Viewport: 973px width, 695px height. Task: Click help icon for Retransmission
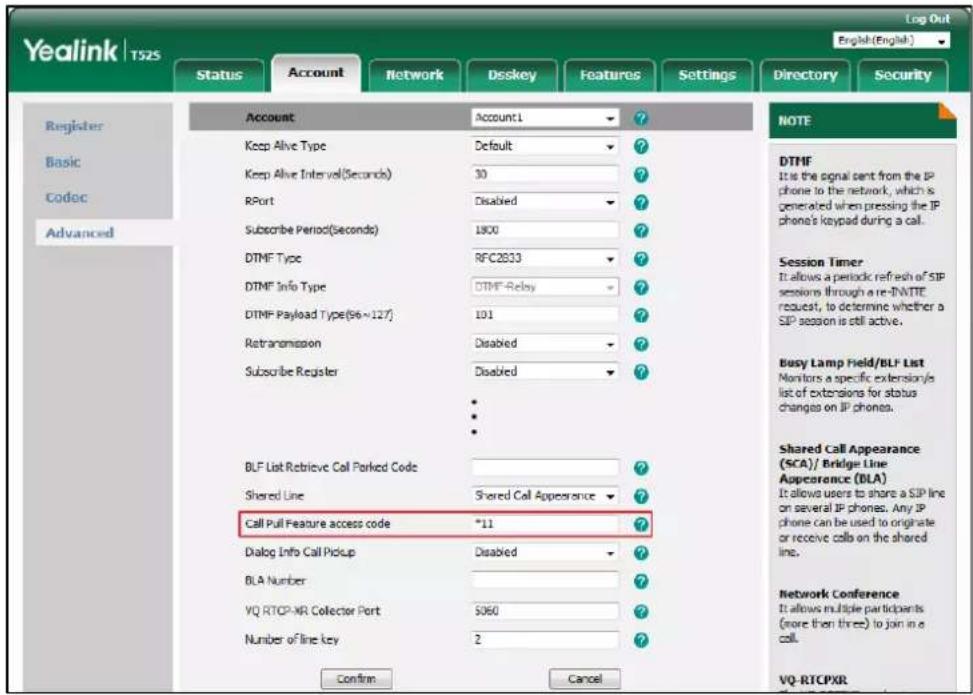coord(642,344)
